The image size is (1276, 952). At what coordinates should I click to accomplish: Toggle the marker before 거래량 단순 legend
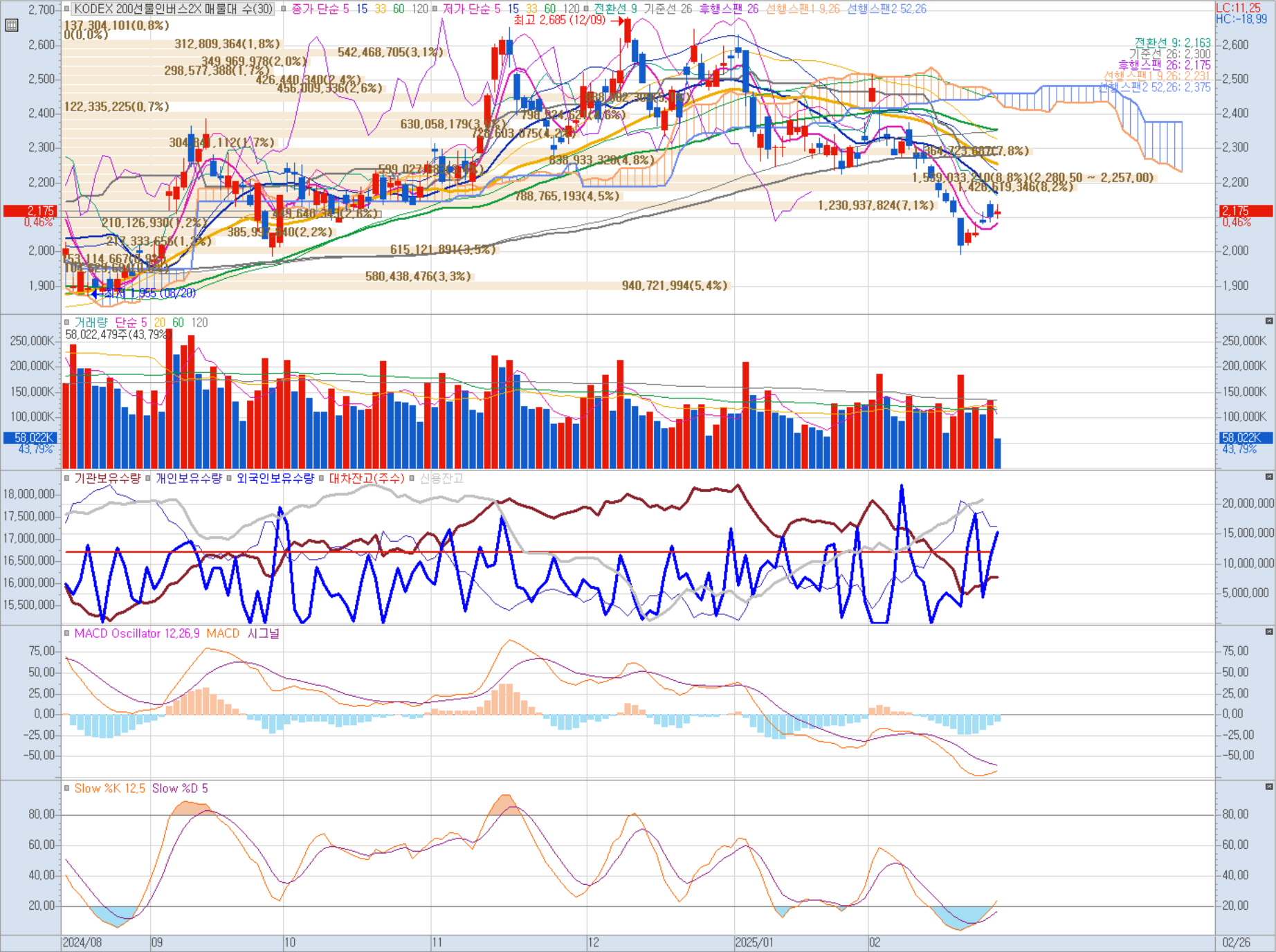67,322
